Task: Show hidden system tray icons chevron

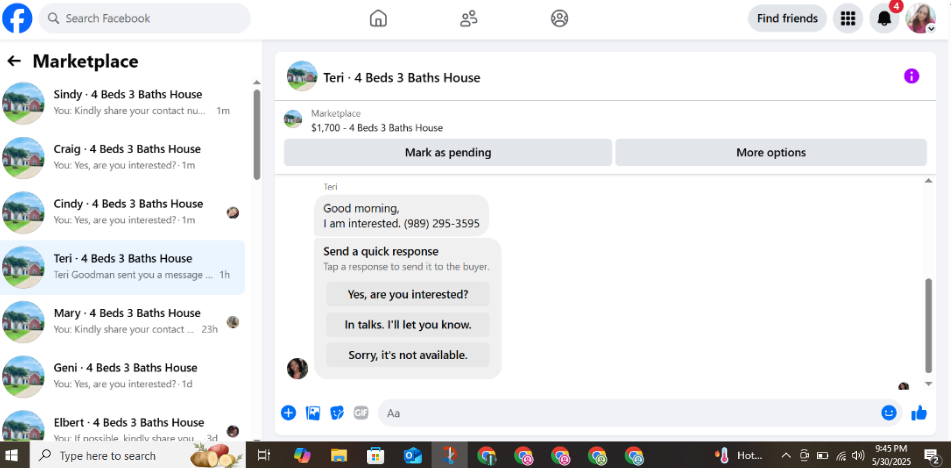Action: point(785,455)
